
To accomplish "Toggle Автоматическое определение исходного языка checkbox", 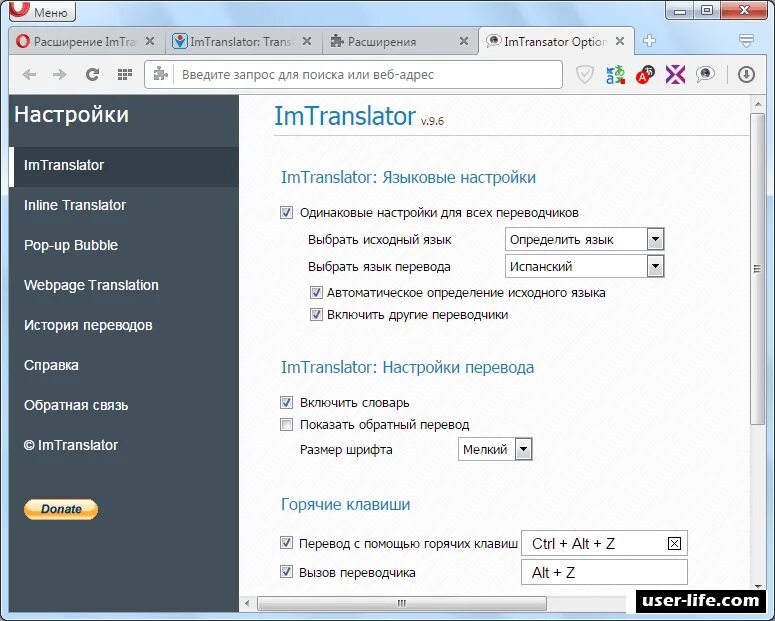I will (316, 293).
